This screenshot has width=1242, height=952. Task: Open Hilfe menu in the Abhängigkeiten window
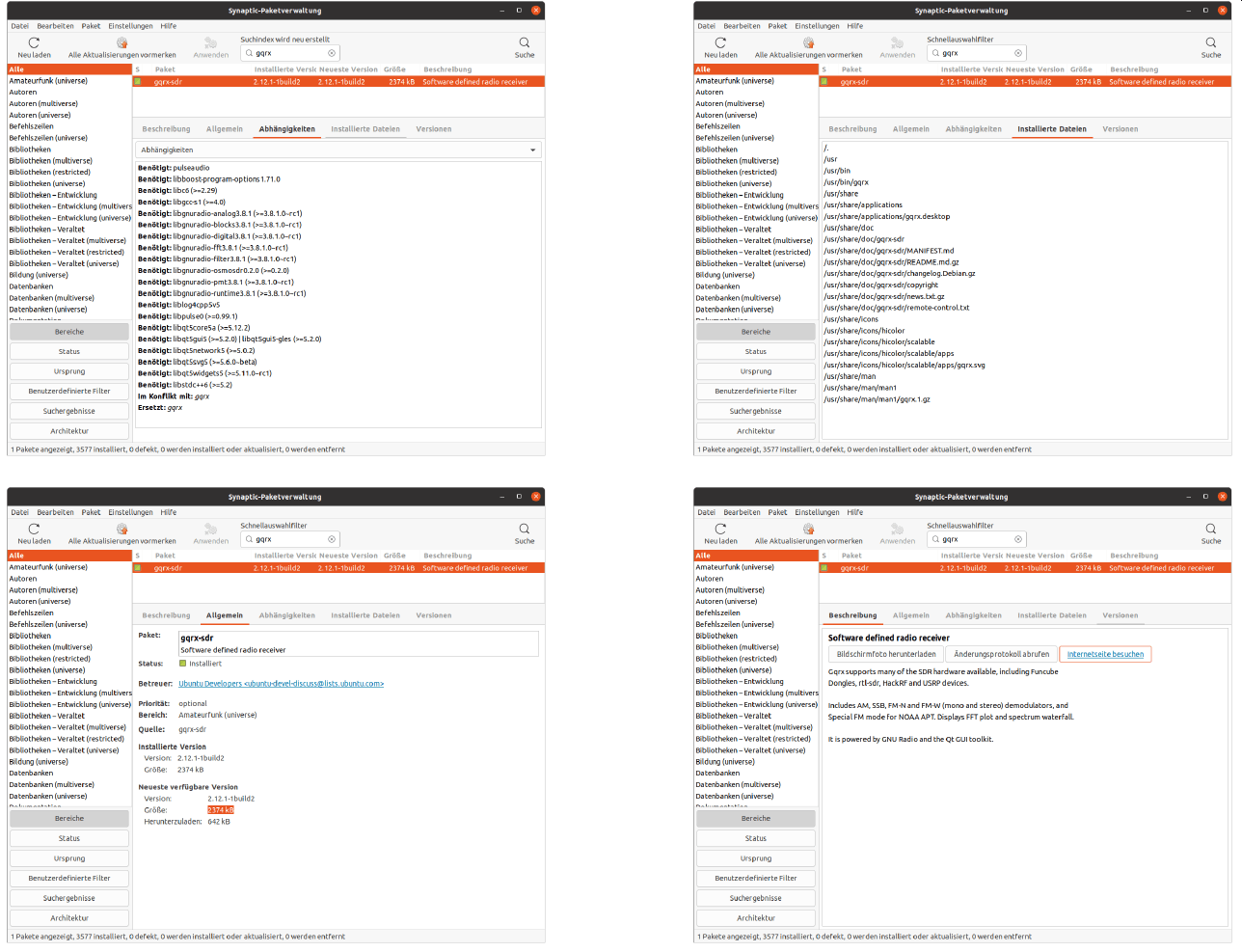(x=169, y=26)
